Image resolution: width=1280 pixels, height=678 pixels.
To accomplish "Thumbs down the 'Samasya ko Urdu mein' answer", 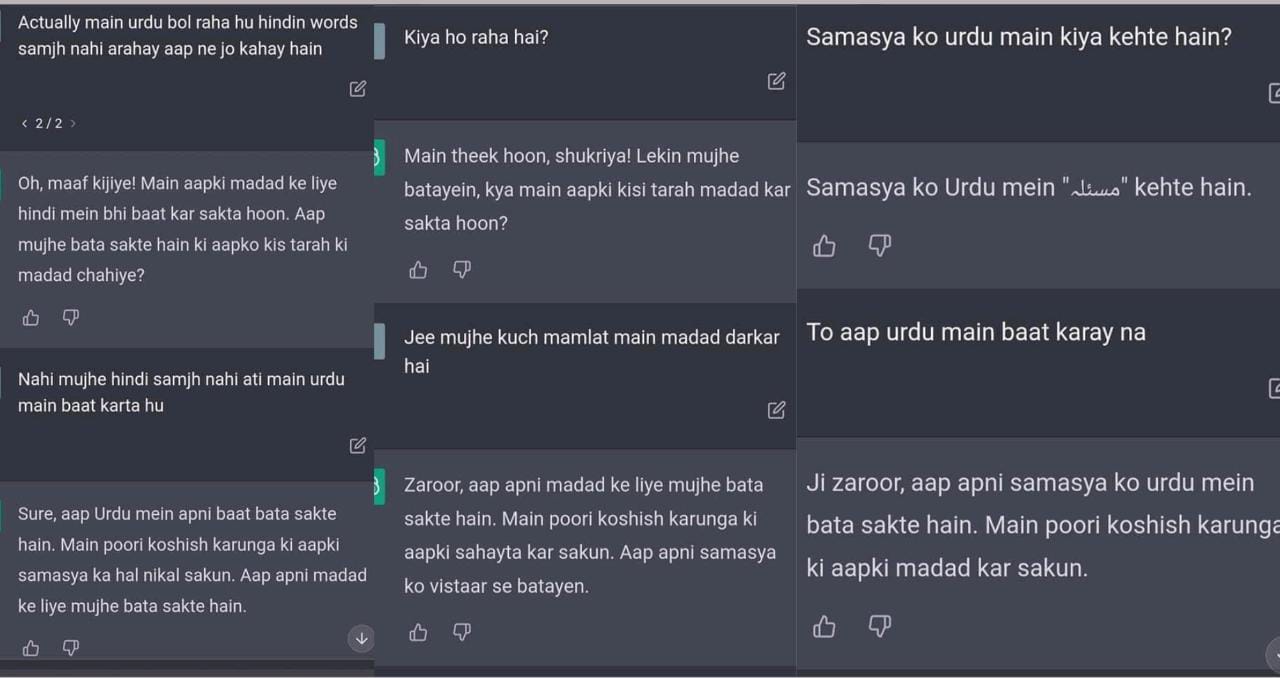I will (x=879, y=246).
